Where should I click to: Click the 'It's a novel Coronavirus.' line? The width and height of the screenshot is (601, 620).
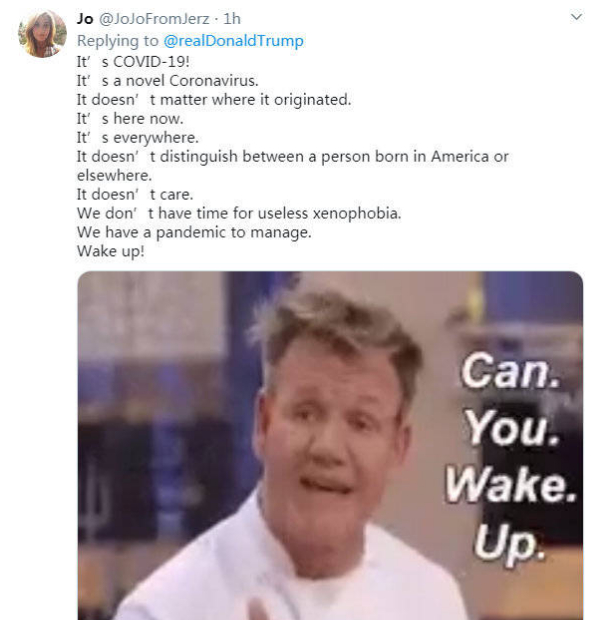[168, 81]
